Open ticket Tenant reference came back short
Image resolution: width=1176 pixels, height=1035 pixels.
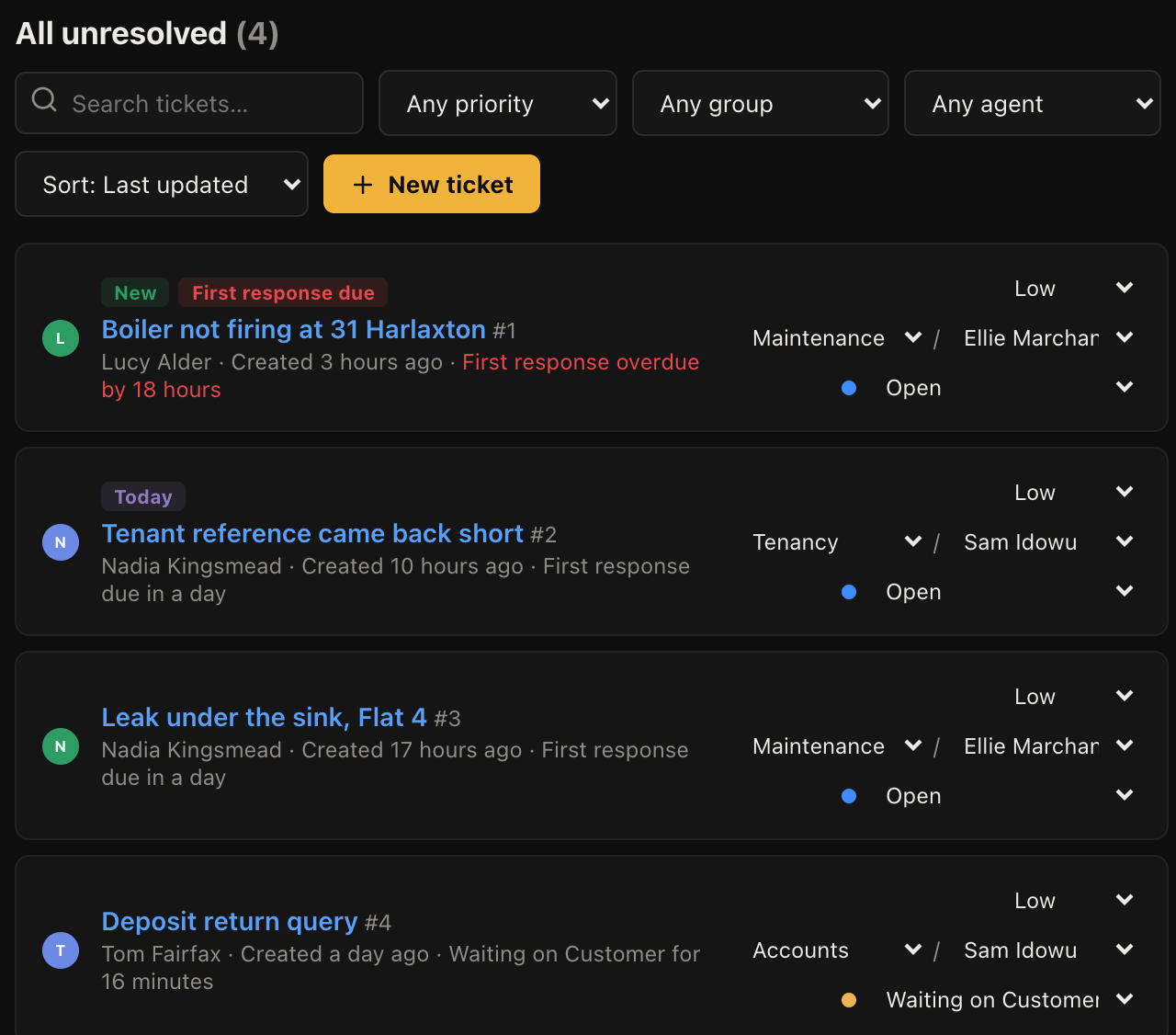coord(312,533)
